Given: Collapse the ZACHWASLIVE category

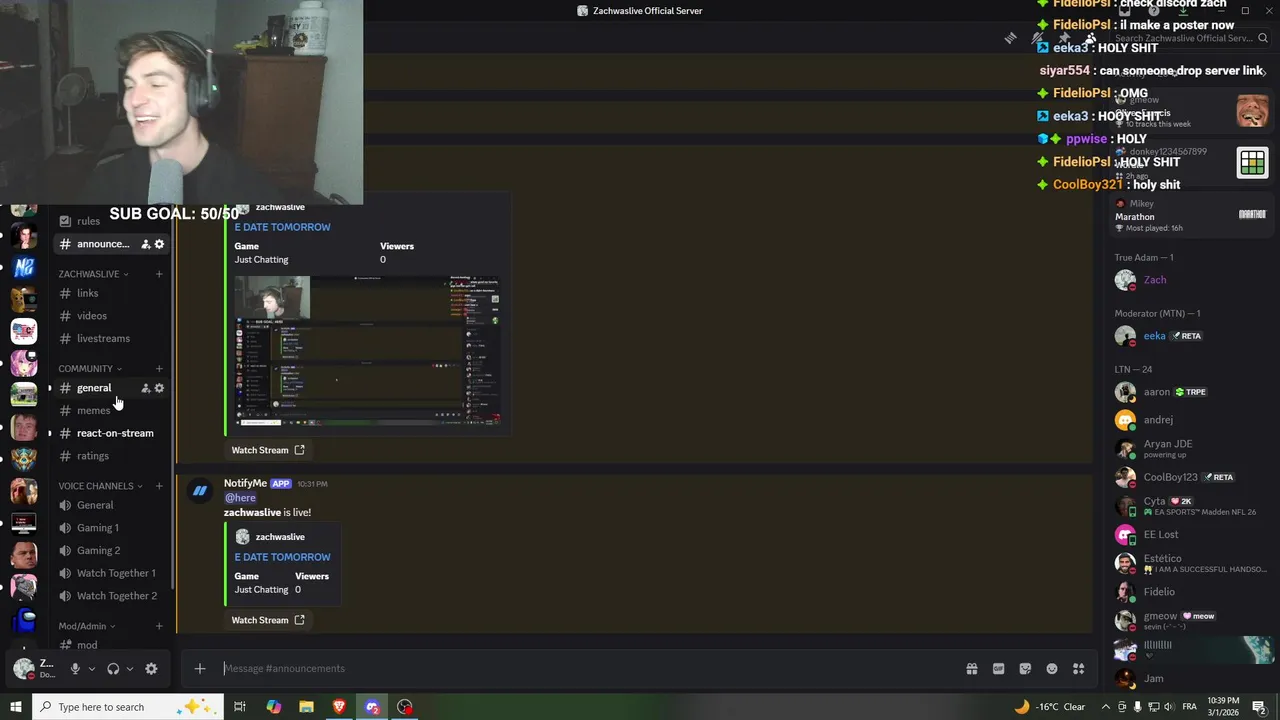Looking at the screenshot, I should pyautogui.click(x=89, y=274).
